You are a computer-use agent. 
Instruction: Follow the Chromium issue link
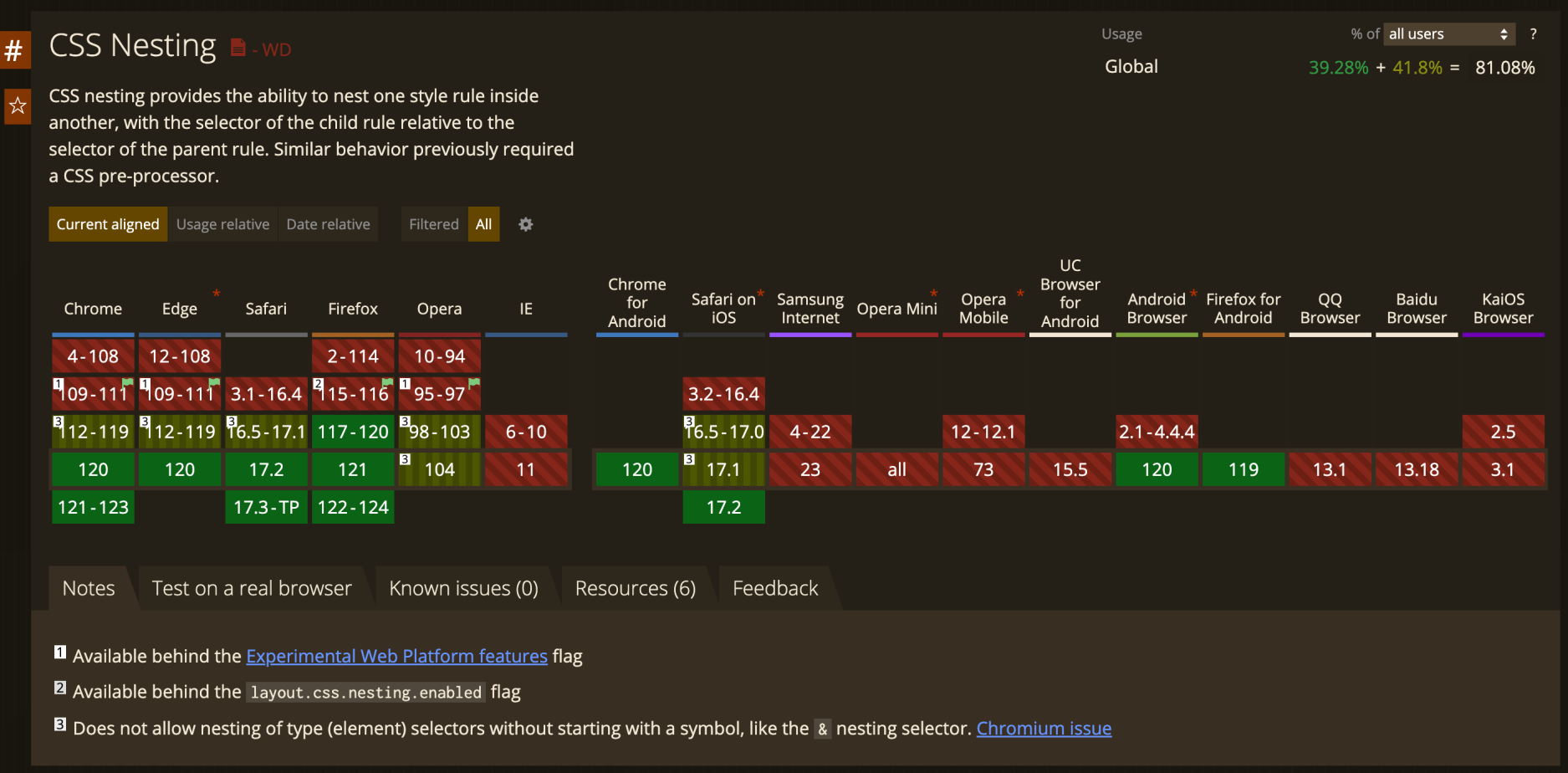point(1044,728)
